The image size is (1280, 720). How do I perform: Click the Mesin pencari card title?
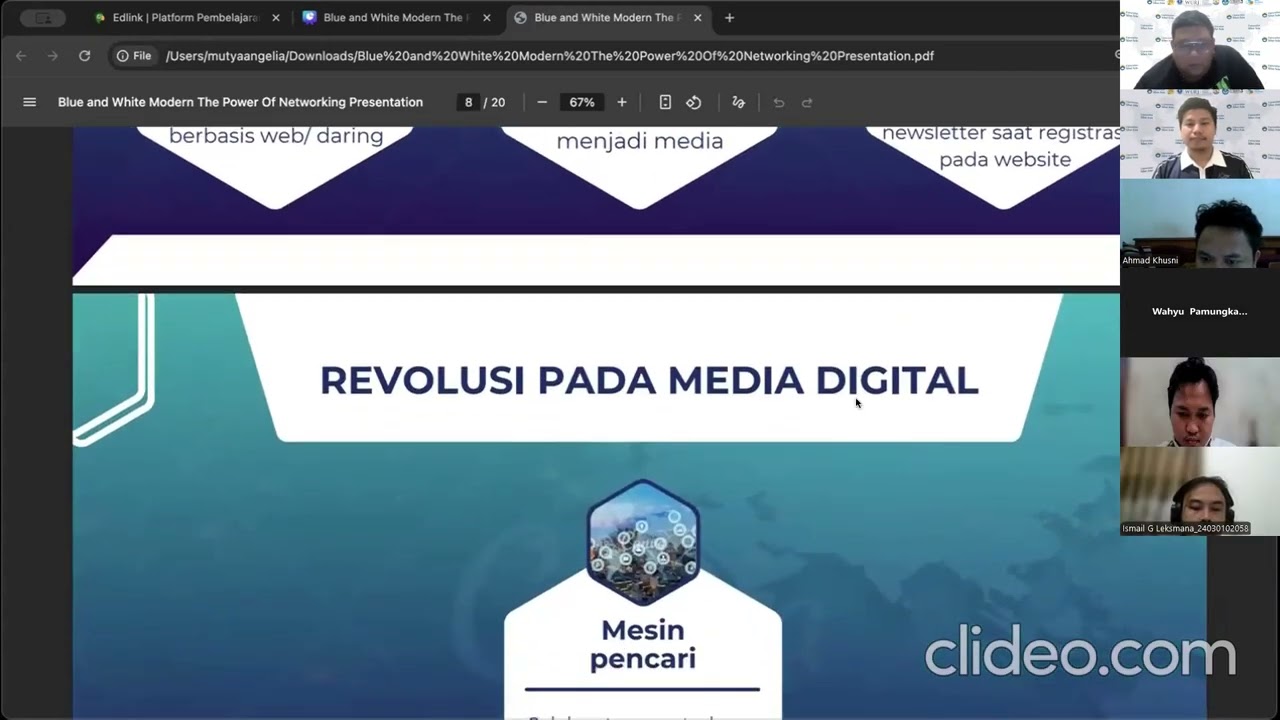pos(643,644)
